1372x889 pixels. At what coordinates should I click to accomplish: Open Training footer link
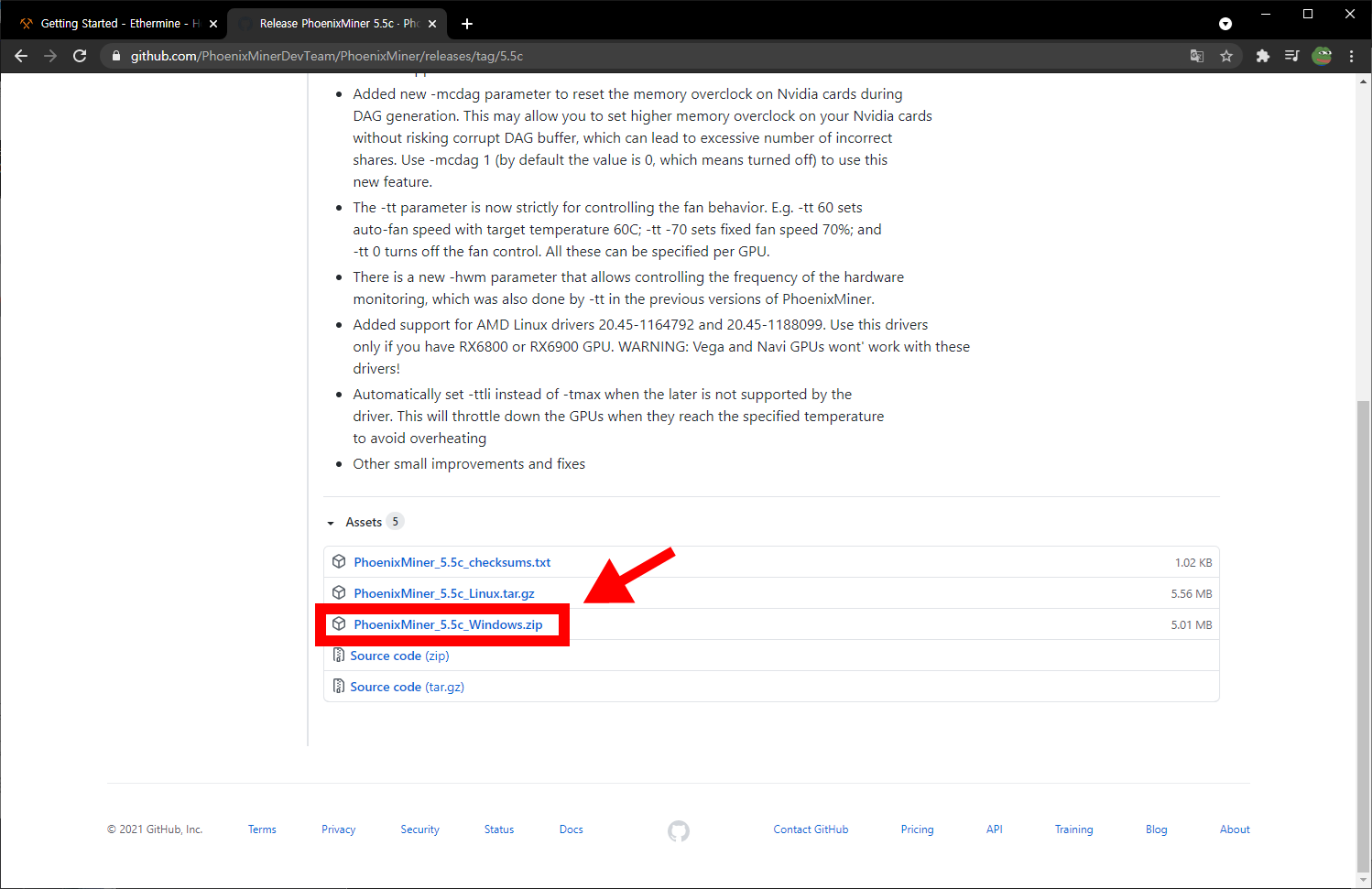[x=1073, y=829]
